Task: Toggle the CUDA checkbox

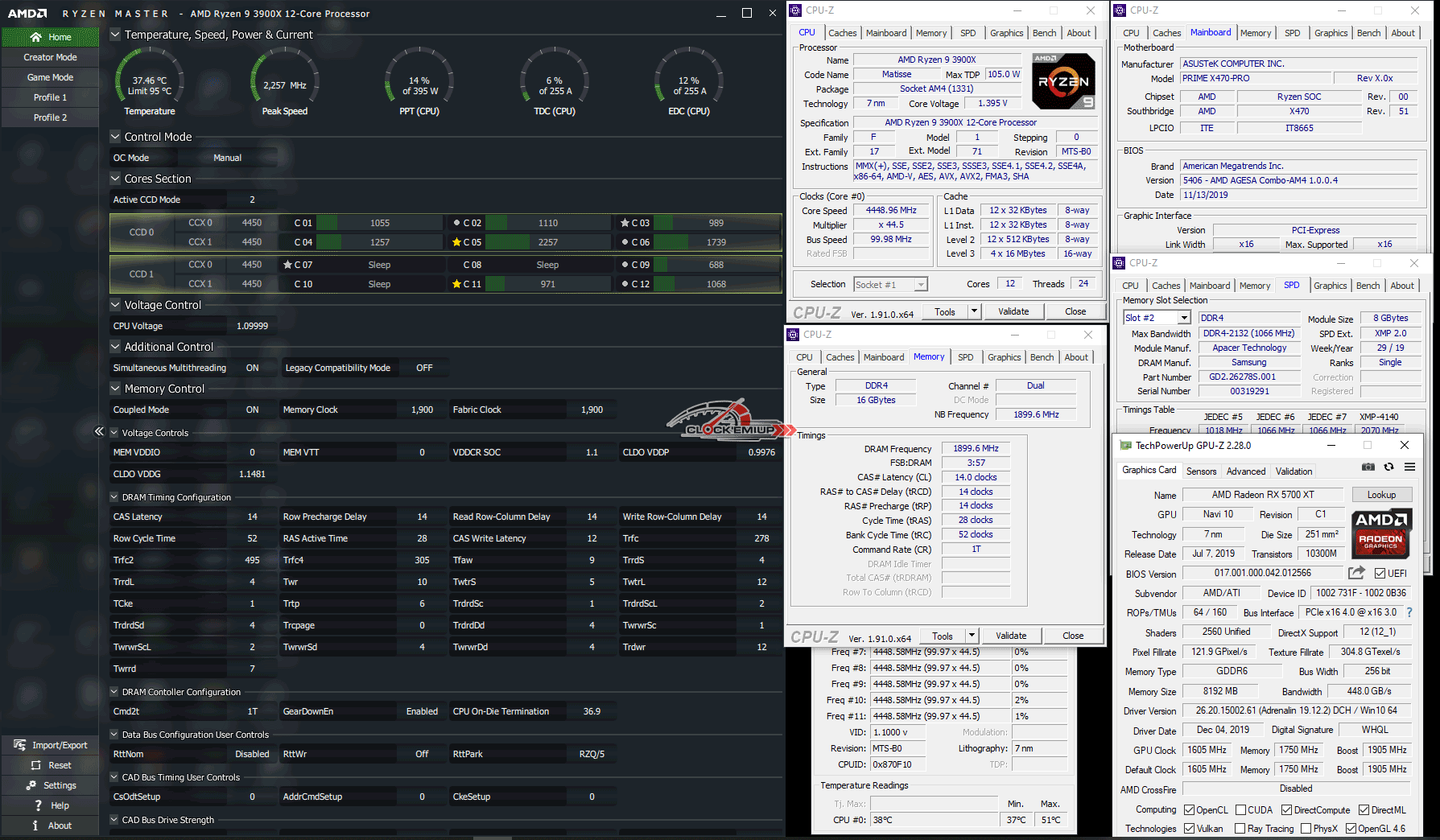Action: (1240, 810)
